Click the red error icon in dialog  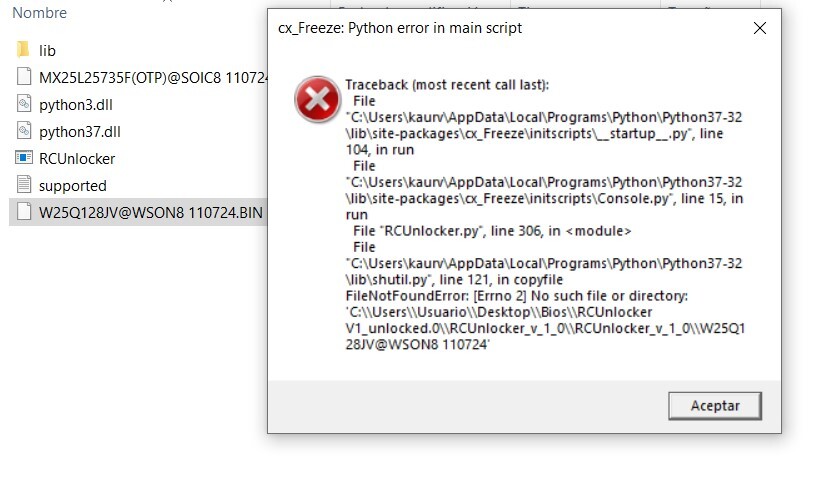(x=316, y=99)
